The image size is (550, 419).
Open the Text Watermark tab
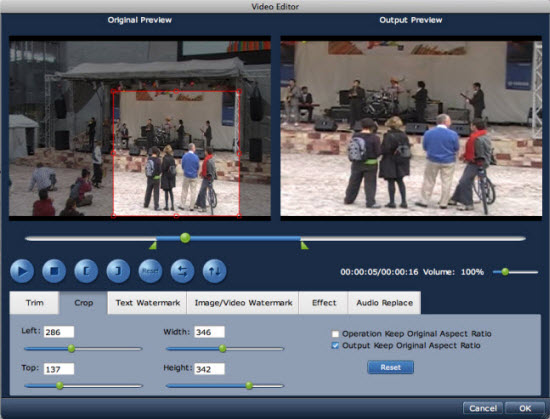(x=147, y=303)
